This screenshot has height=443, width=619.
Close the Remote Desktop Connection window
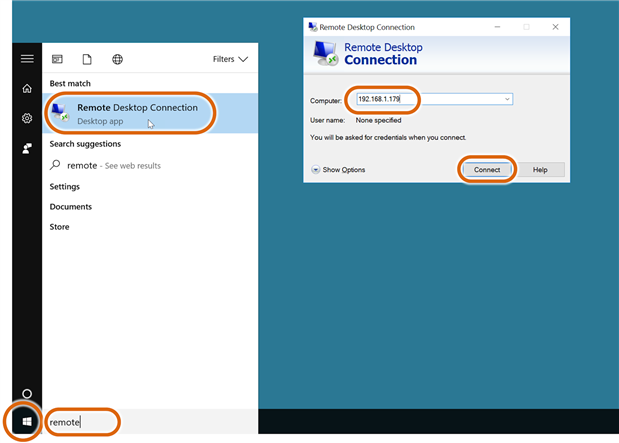555,27
